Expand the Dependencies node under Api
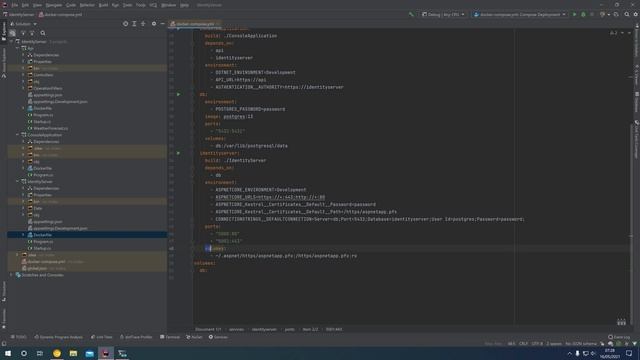 [23, 55]
